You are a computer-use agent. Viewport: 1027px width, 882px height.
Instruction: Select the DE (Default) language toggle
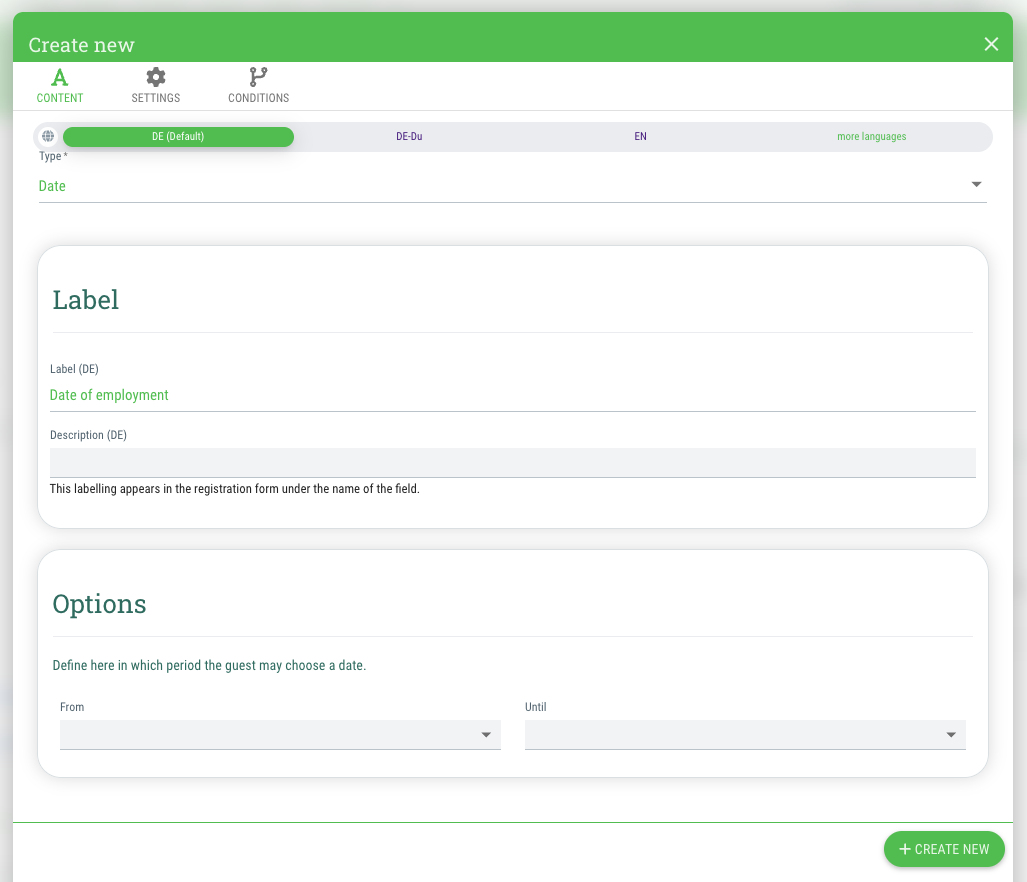click(x=178, y=136)
